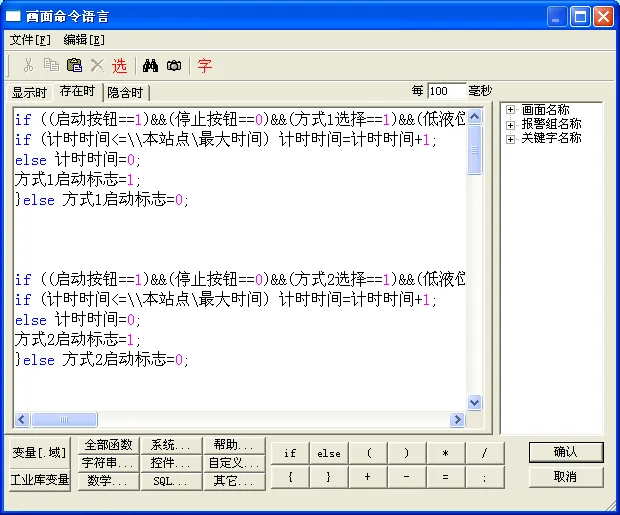Click the horizontal scrollbar thumb
This screenshot has height=515, width=620.
click(x=64, y=419)
